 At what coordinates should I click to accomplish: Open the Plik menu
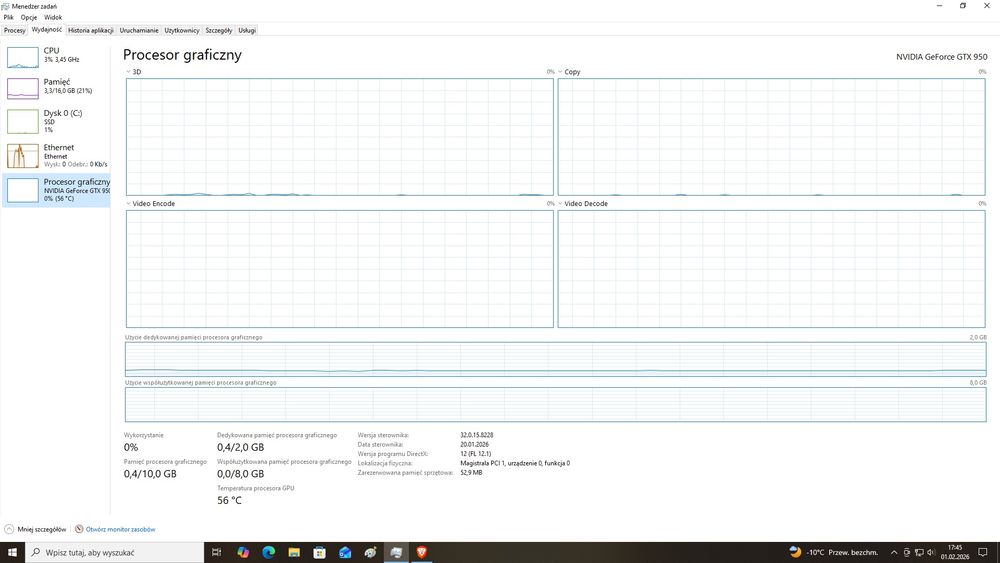coord(8,17)
